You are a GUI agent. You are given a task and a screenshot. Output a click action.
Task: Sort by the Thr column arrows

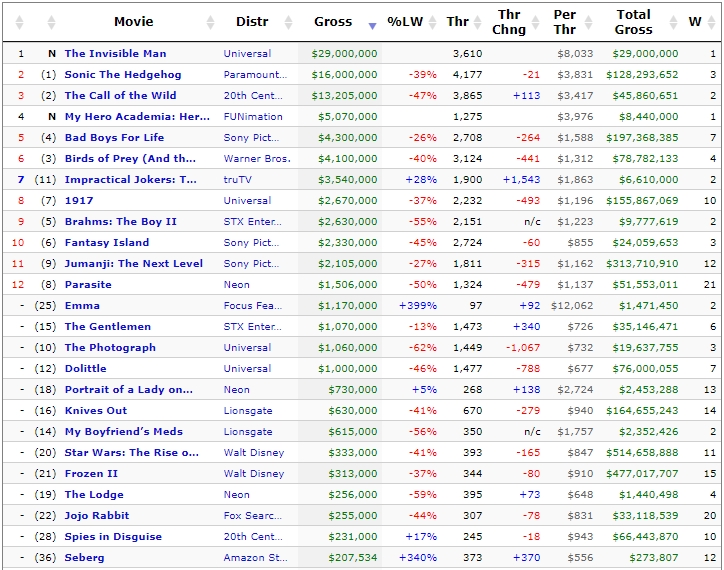pyautogui.click(x=478, y=22)
